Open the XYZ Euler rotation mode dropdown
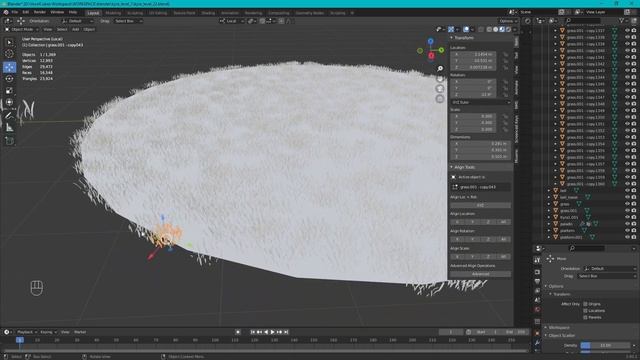This screenshot has width=640, height=360. pyautogui.click(x=480, y=102)
